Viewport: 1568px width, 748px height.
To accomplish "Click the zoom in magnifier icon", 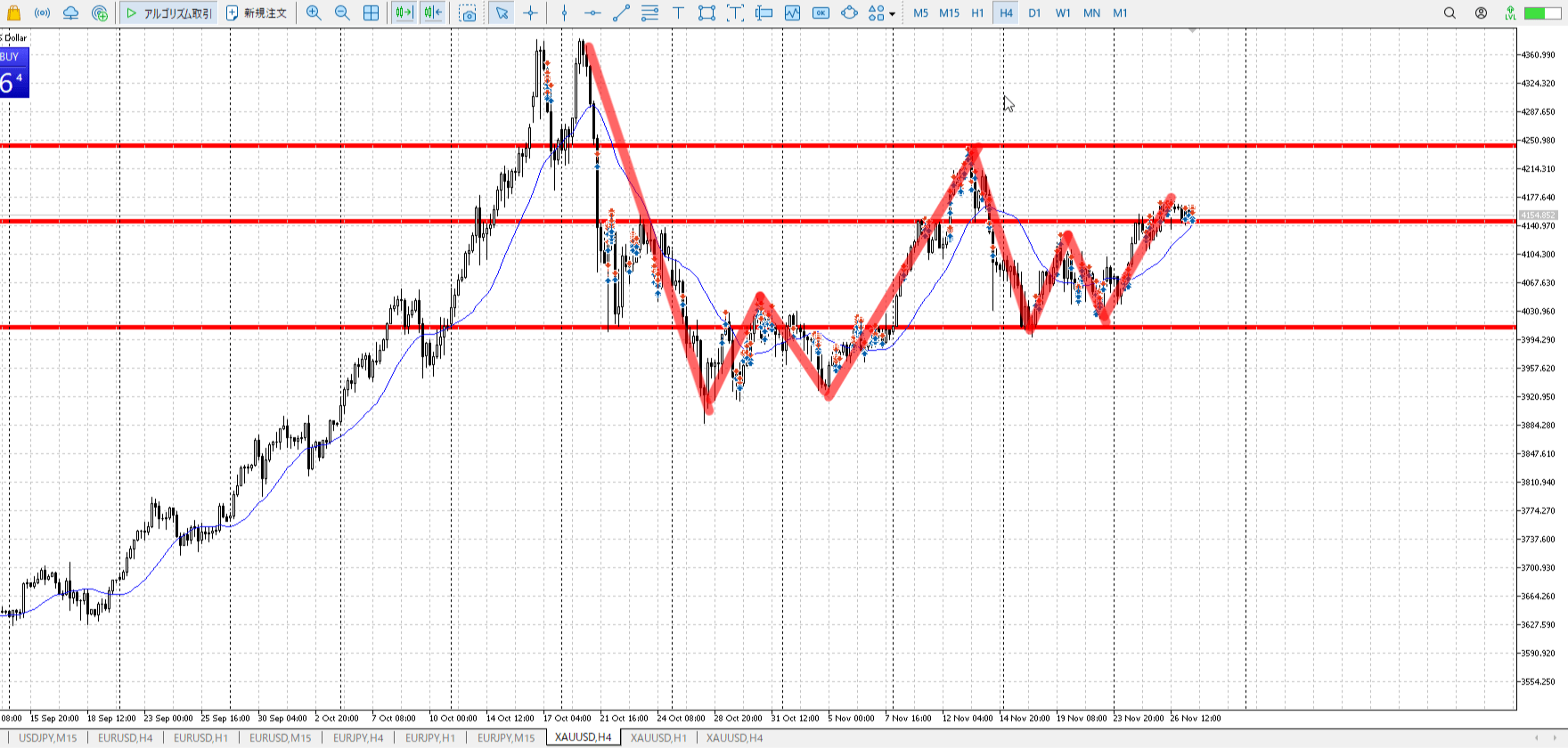I will pyautogui.click(x=314, y=13).
